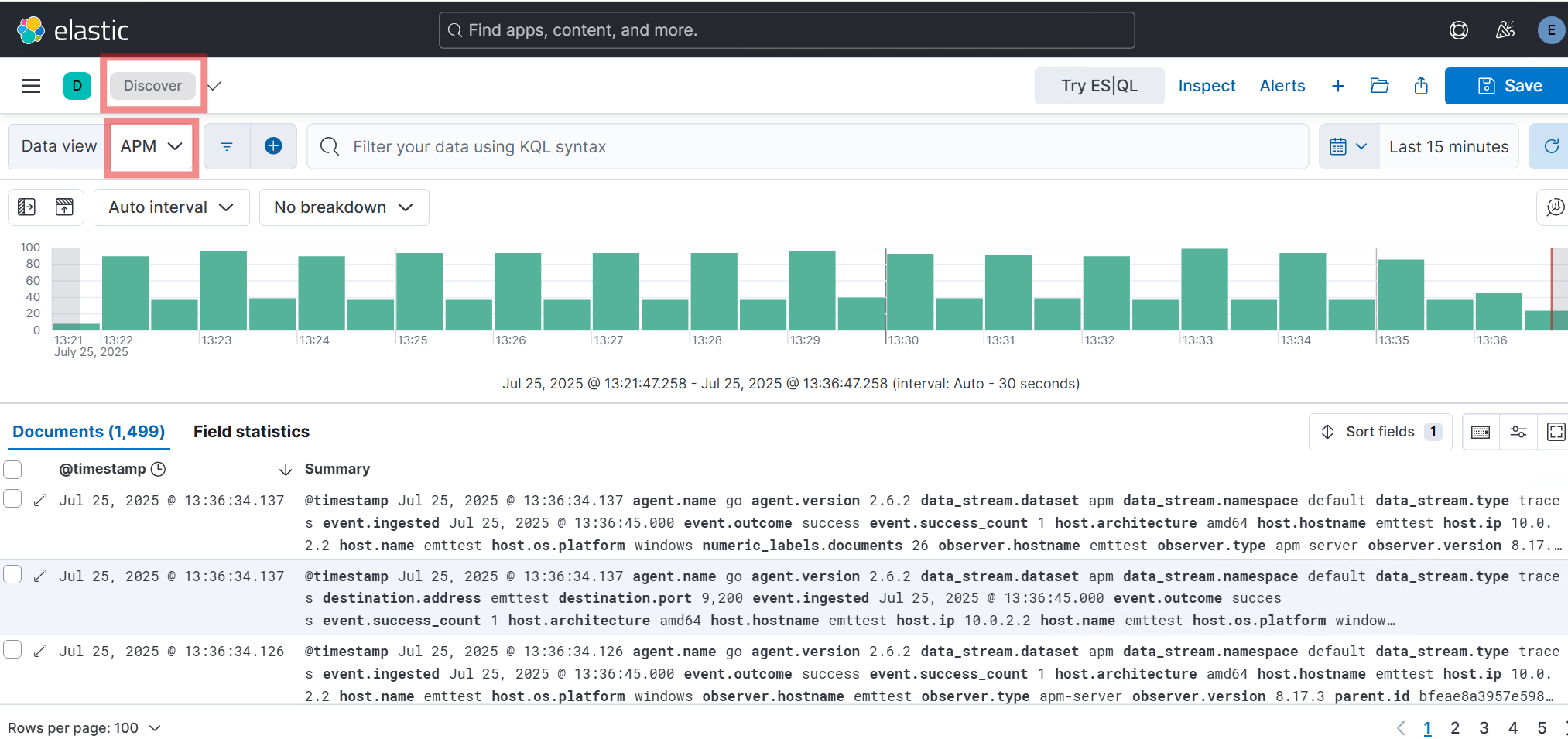Open saved search folder icon

click(1379, 86)
